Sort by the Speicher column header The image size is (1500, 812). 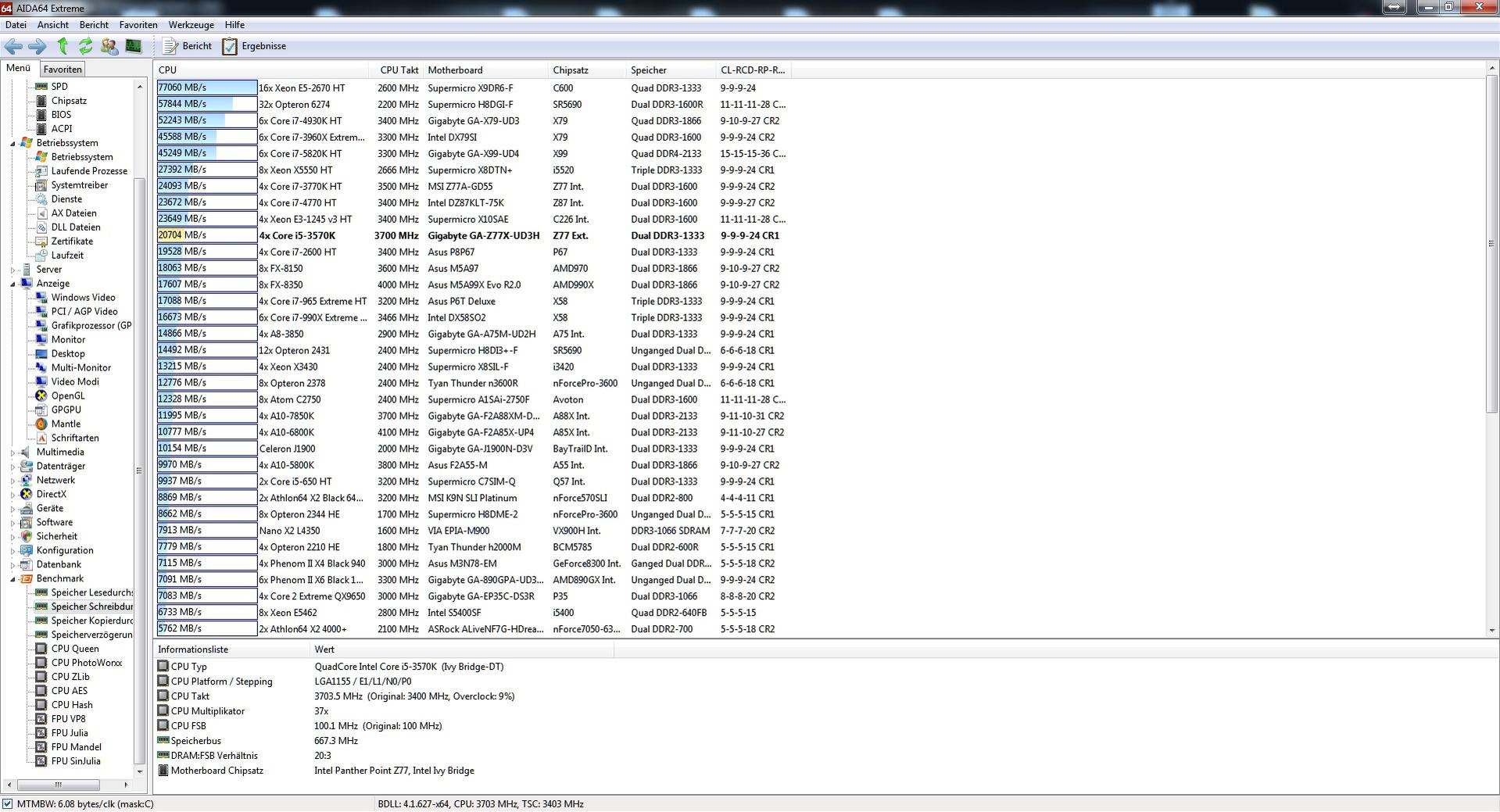pos(671,70)
